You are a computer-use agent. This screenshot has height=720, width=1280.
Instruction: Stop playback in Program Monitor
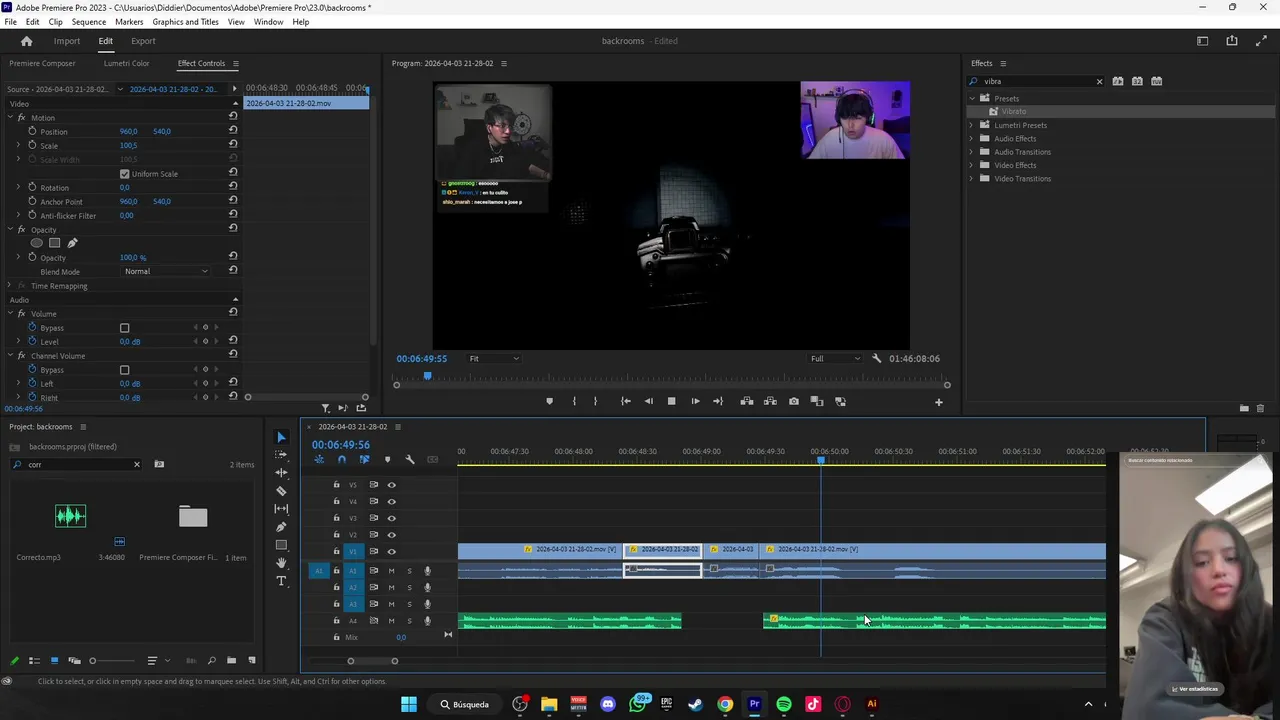click(x=671, y=401)
